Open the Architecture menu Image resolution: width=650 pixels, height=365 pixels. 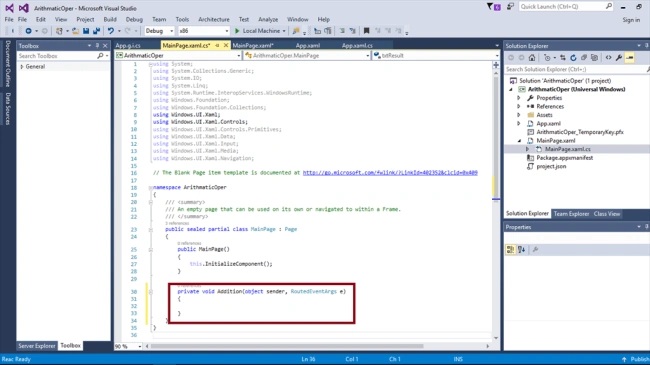click(213, 19)
